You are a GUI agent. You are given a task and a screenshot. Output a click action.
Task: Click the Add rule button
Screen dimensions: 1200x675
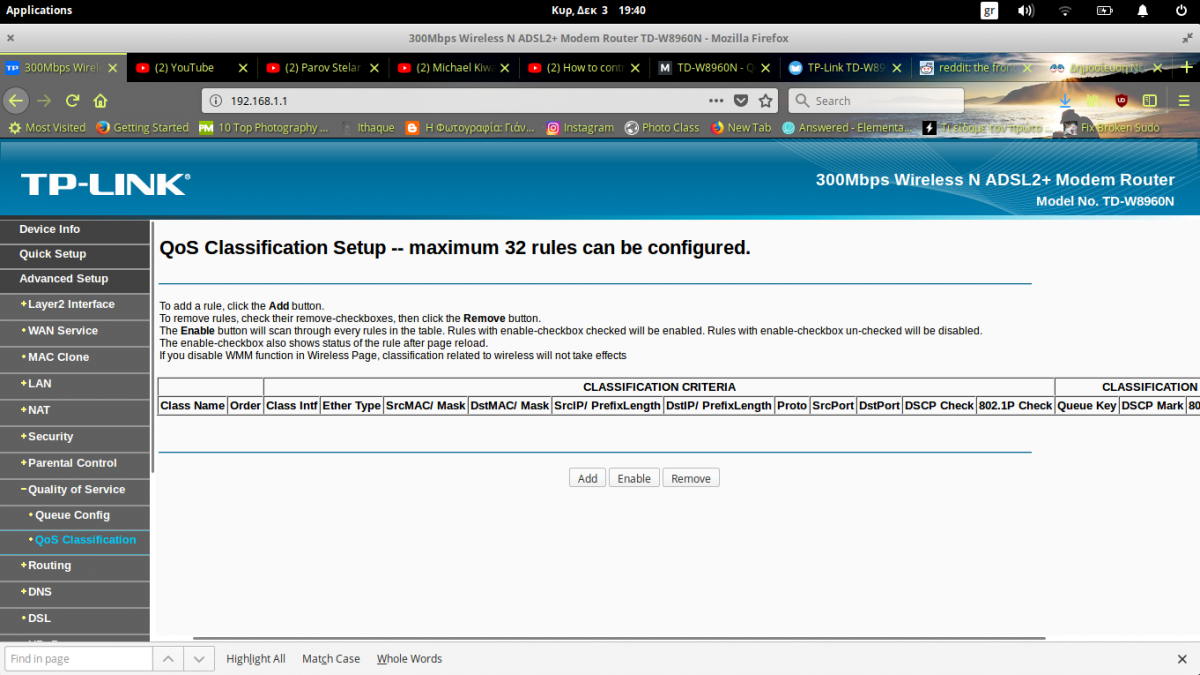pos(587,478)
